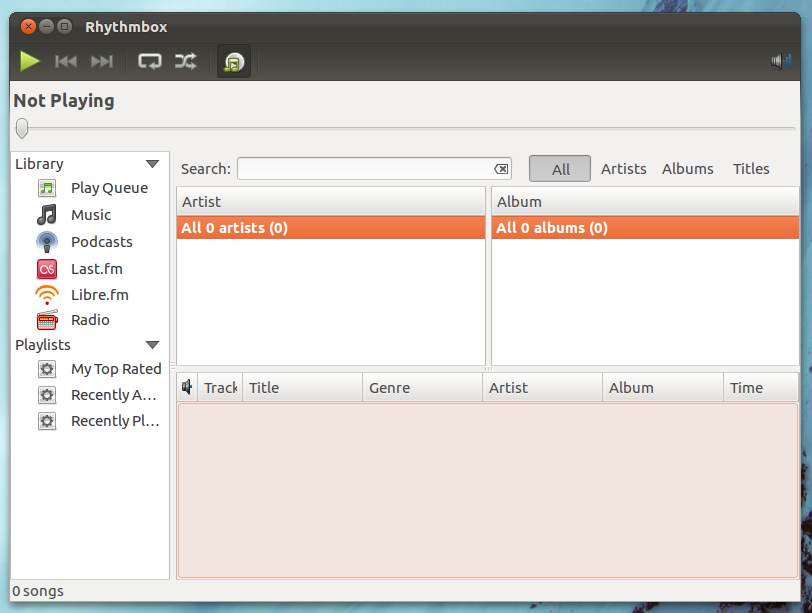The width and height of the screenshot is (812, 613).
Task: Skip to the next track
Action: (102, 62)
